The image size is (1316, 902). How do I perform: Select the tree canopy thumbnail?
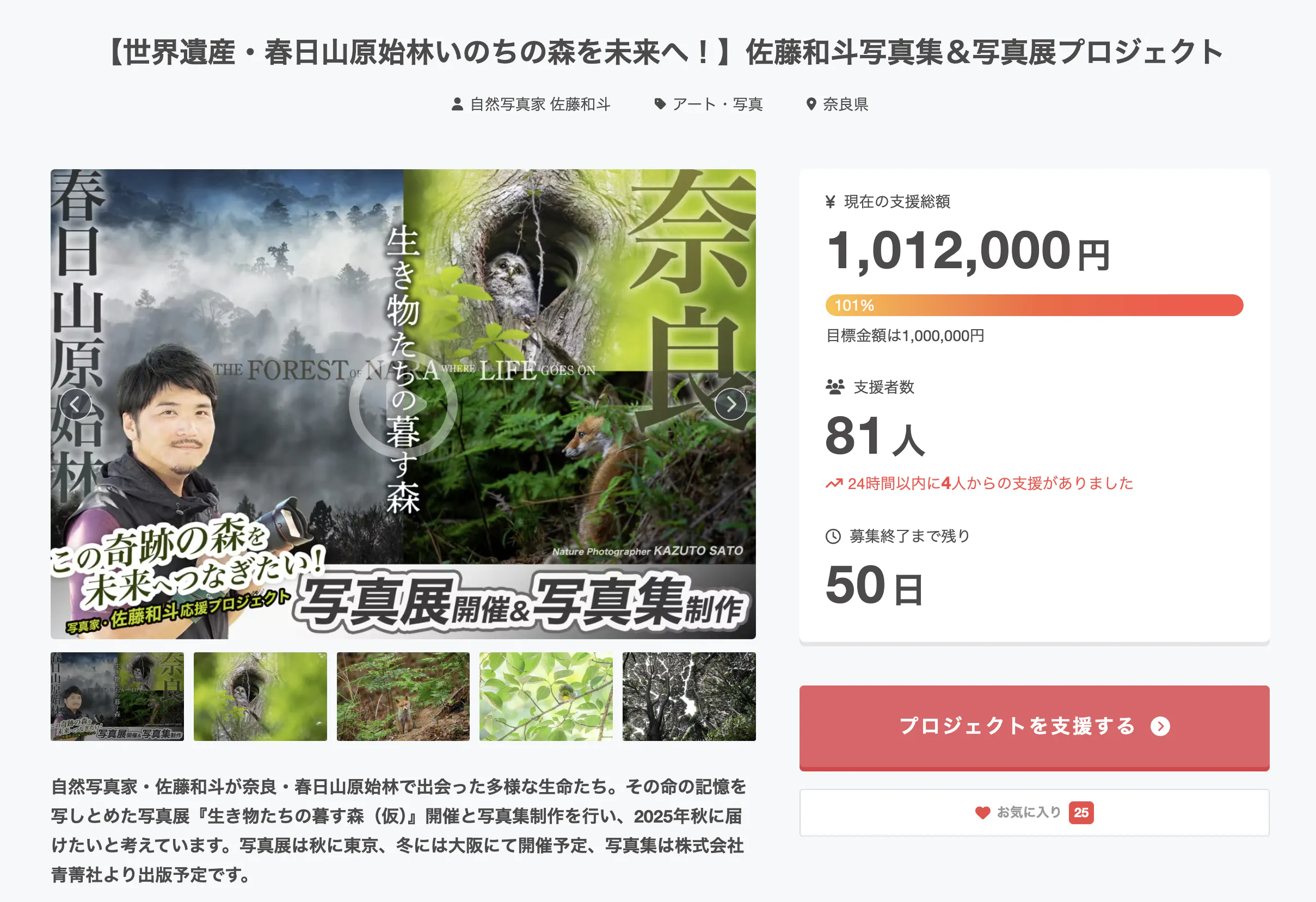[x=689, y=696]
